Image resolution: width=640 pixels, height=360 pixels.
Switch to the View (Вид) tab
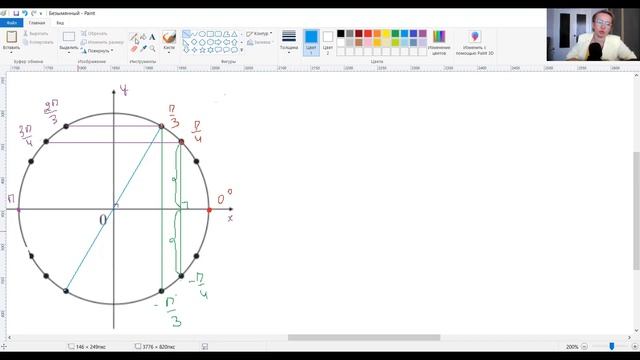(x=60, y=23)
